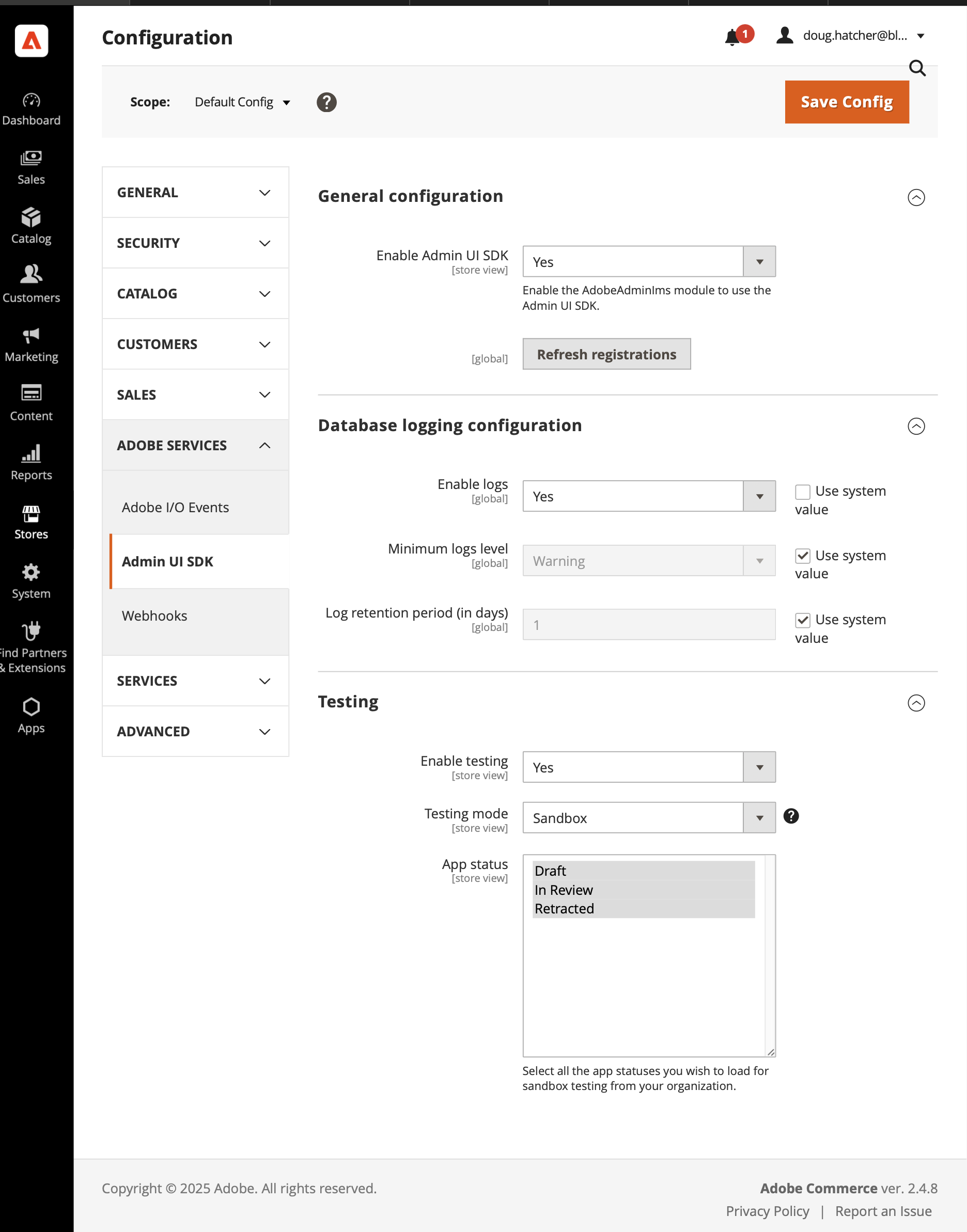
Task: Expand the ADVANCED config tab
Action: click(195, 731)
